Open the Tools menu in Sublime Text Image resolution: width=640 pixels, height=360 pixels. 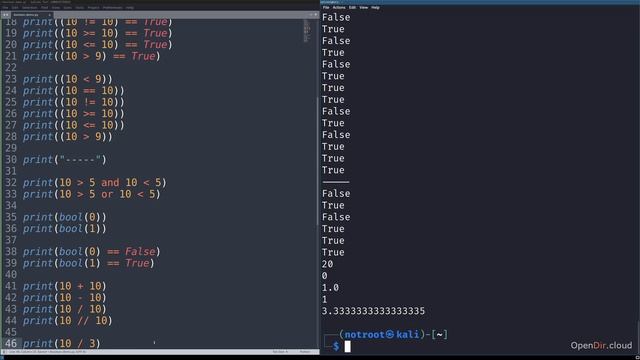[x=80, y=7]
